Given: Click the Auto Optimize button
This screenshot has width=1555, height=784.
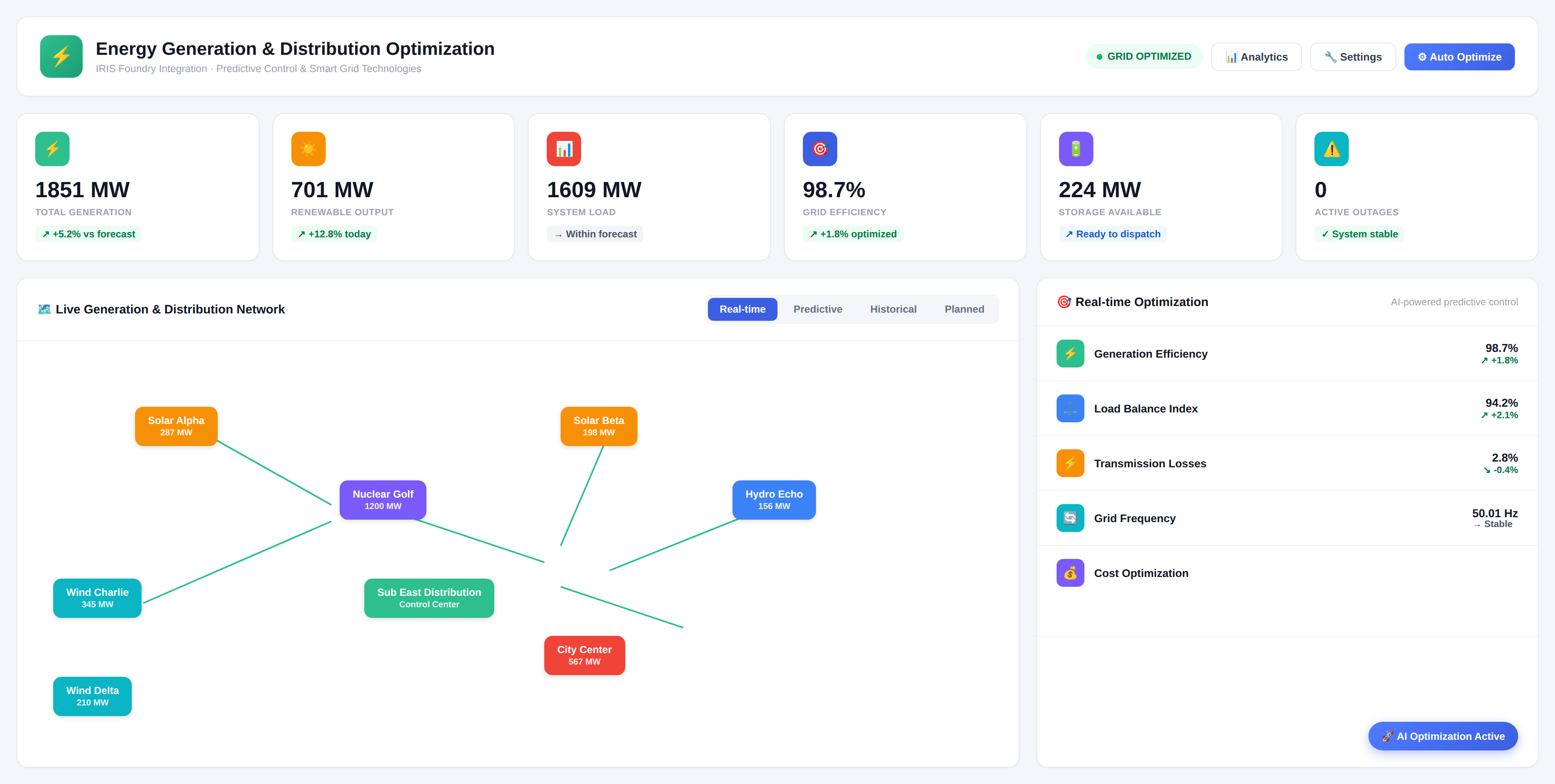Looking at the screenshot, I should coord(1459,57).
